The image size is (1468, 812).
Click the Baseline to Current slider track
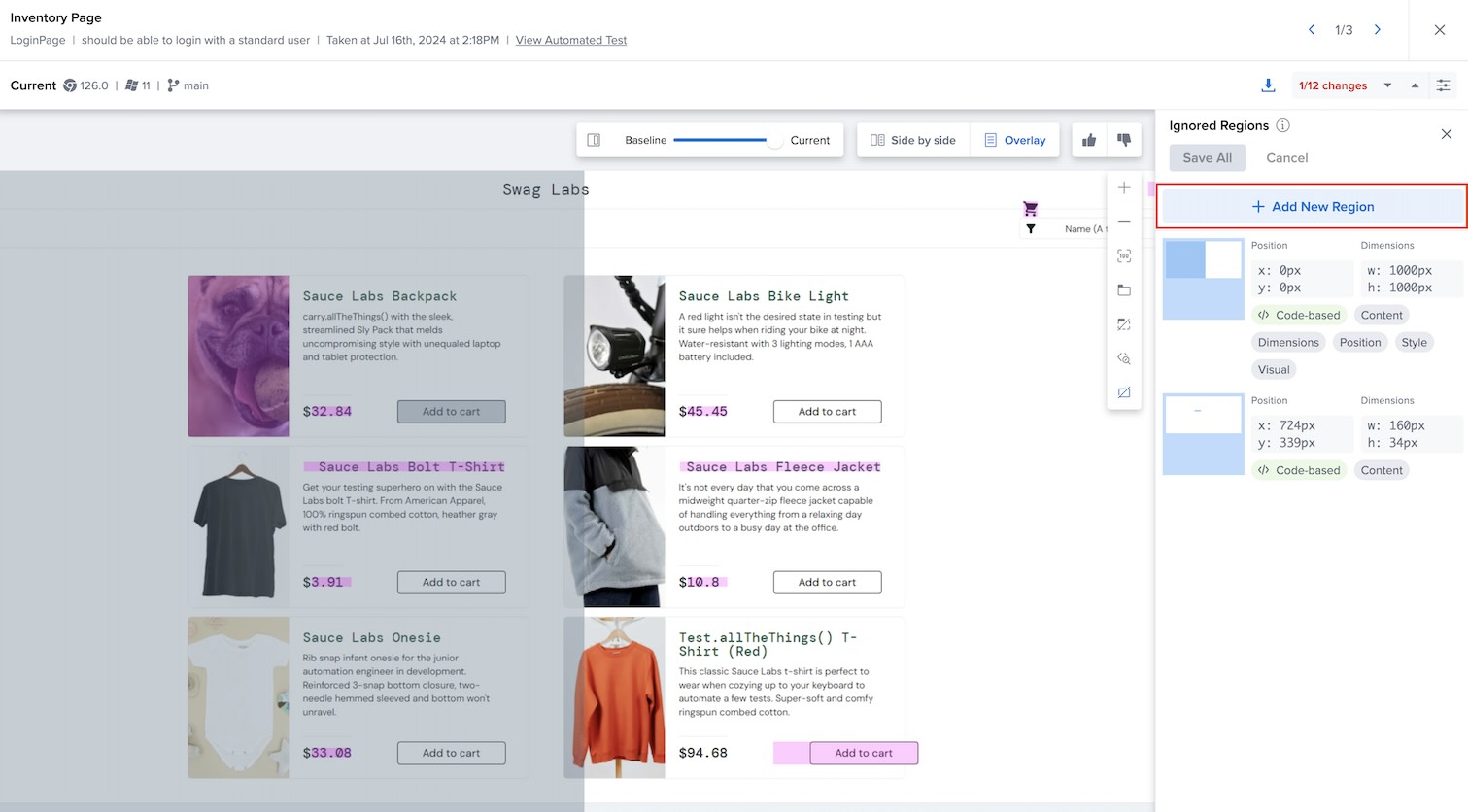point(721,140)
